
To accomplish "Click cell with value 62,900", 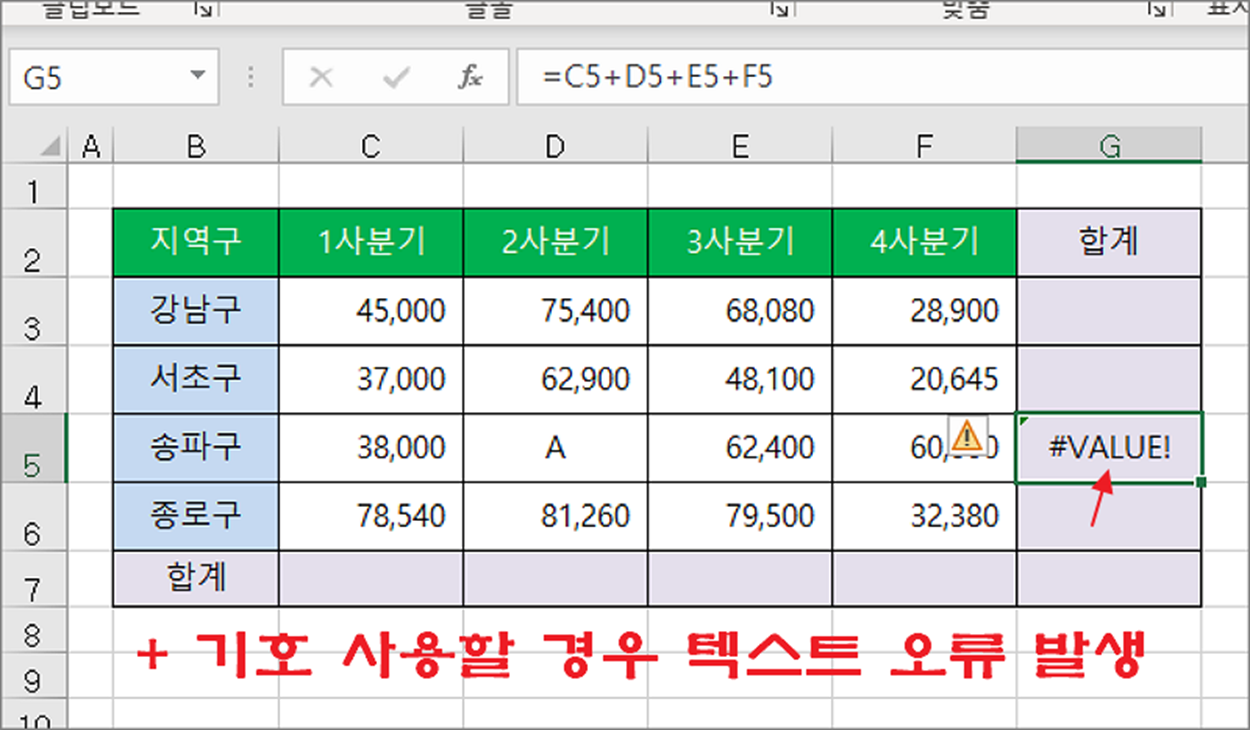I will 555,379.
